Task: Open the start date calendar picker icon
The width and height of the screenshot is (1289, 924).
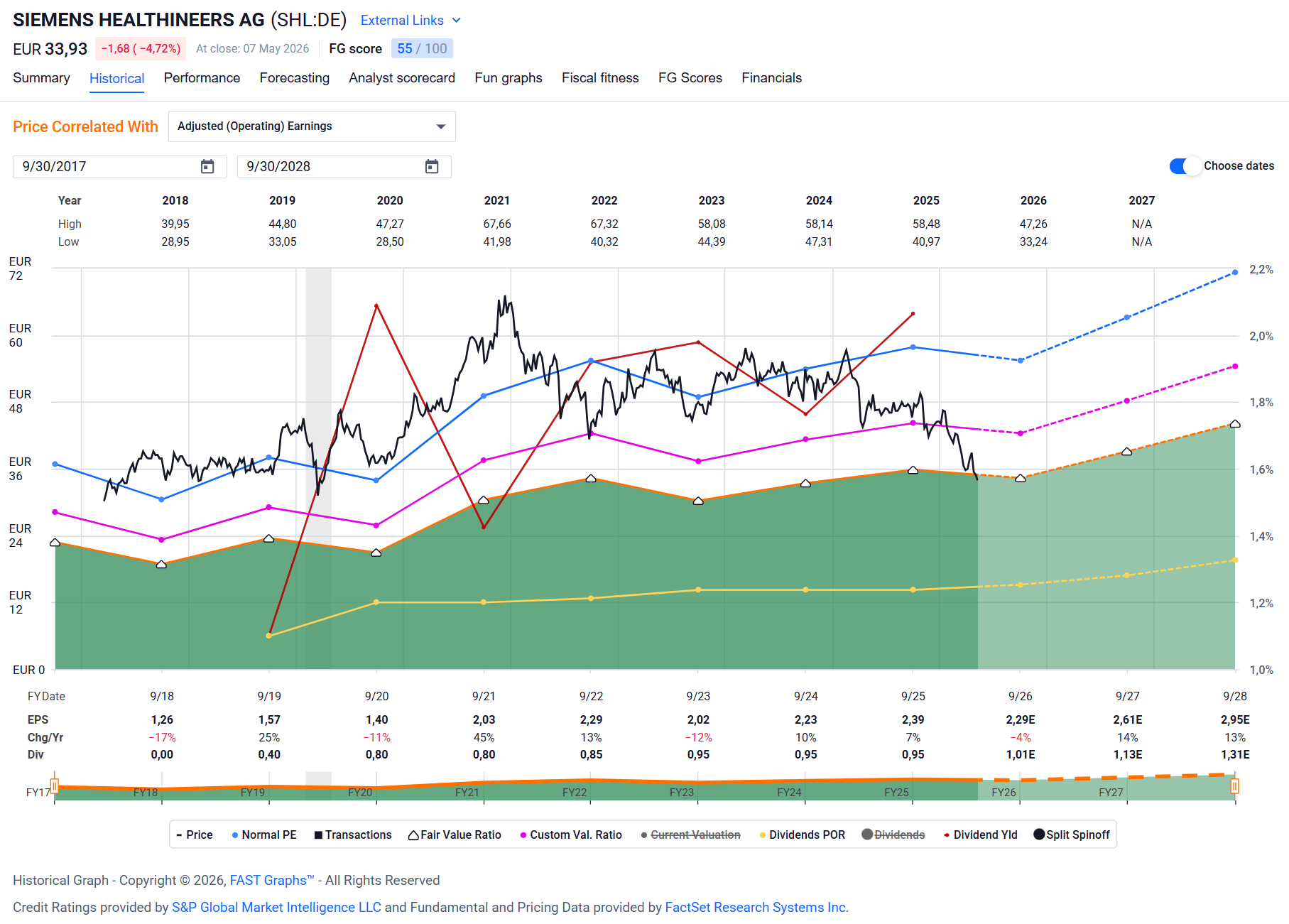Action: point(207,166)
